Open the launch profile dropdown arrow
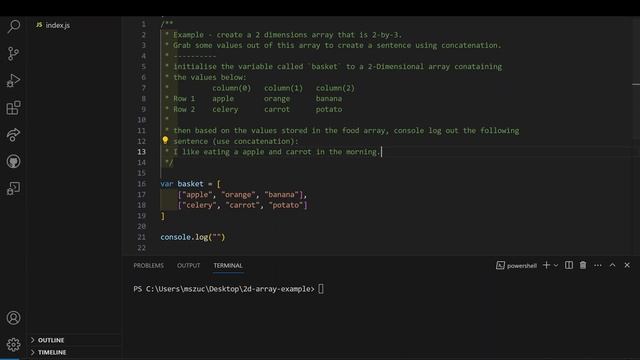640x360 pixels. click(x=556, y=265)
